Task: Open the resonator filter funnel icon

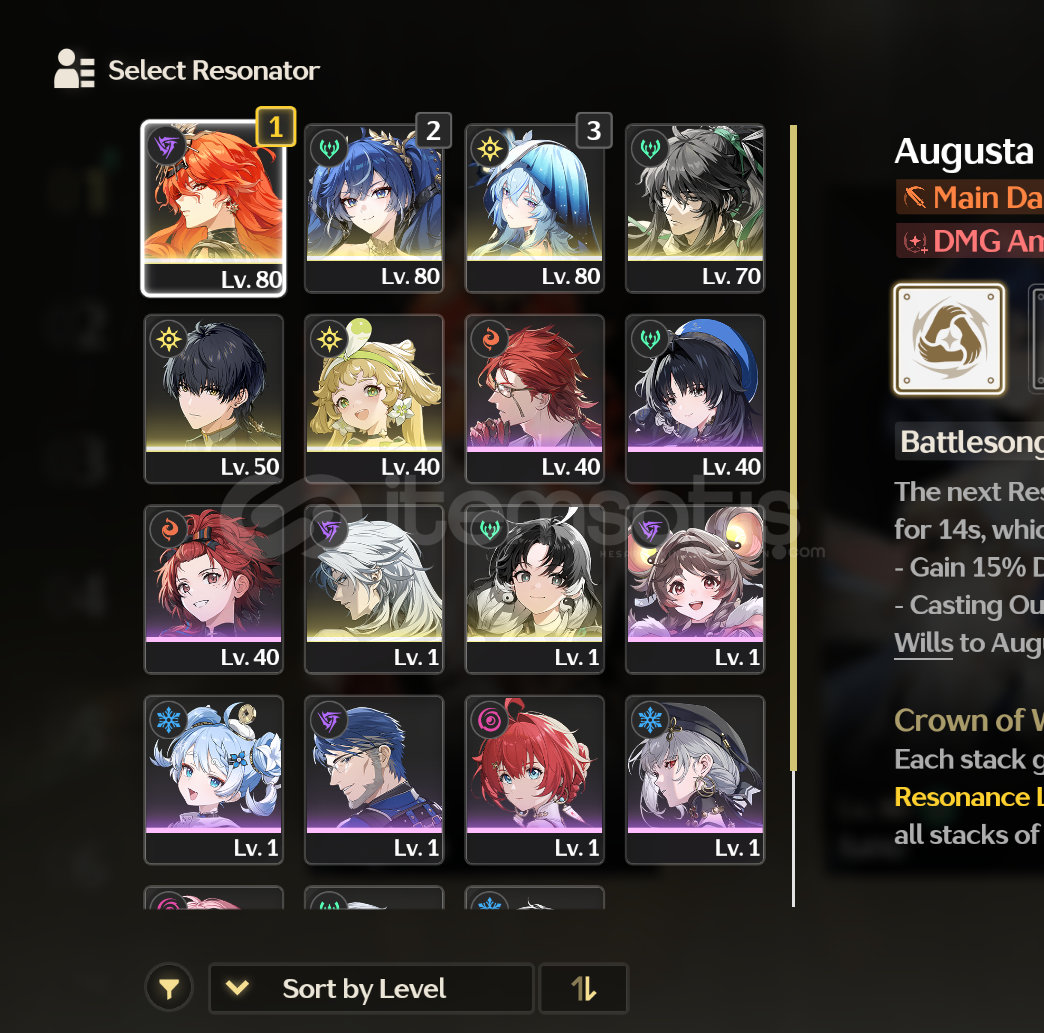Action: [x=169, y=988]
